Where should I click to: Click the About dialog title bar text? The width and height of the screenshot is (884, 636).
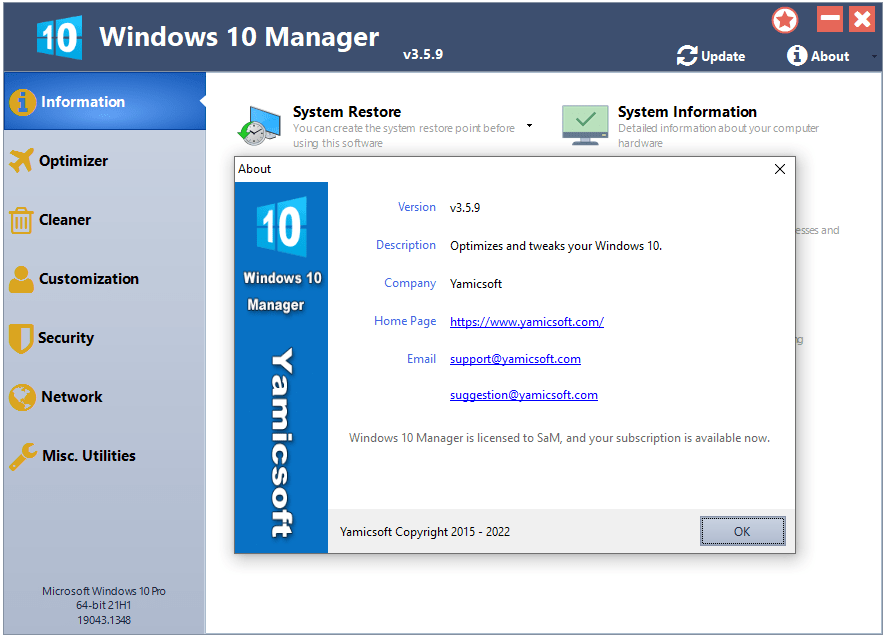(x=254, y=169)
